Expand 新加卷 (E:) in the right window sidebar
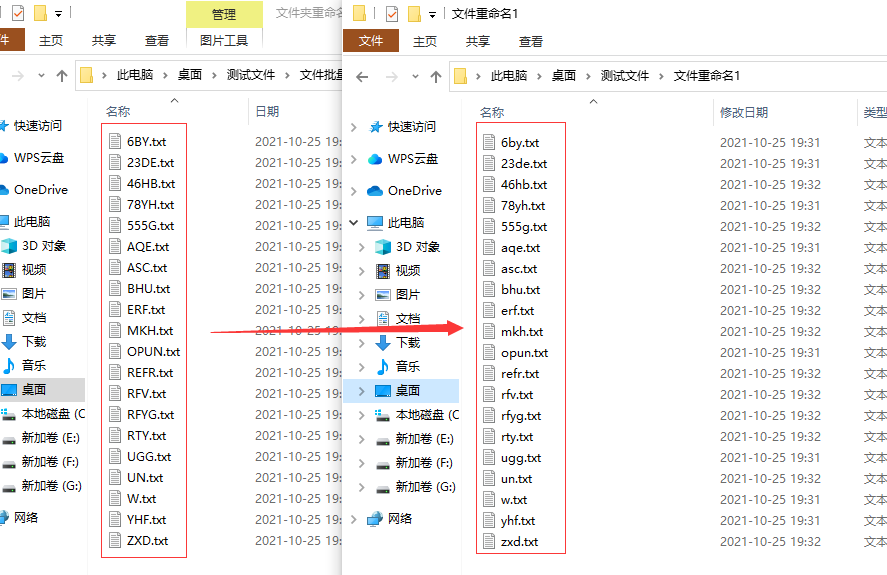Screen dimensions: 887x575 [x=353, y=439]
